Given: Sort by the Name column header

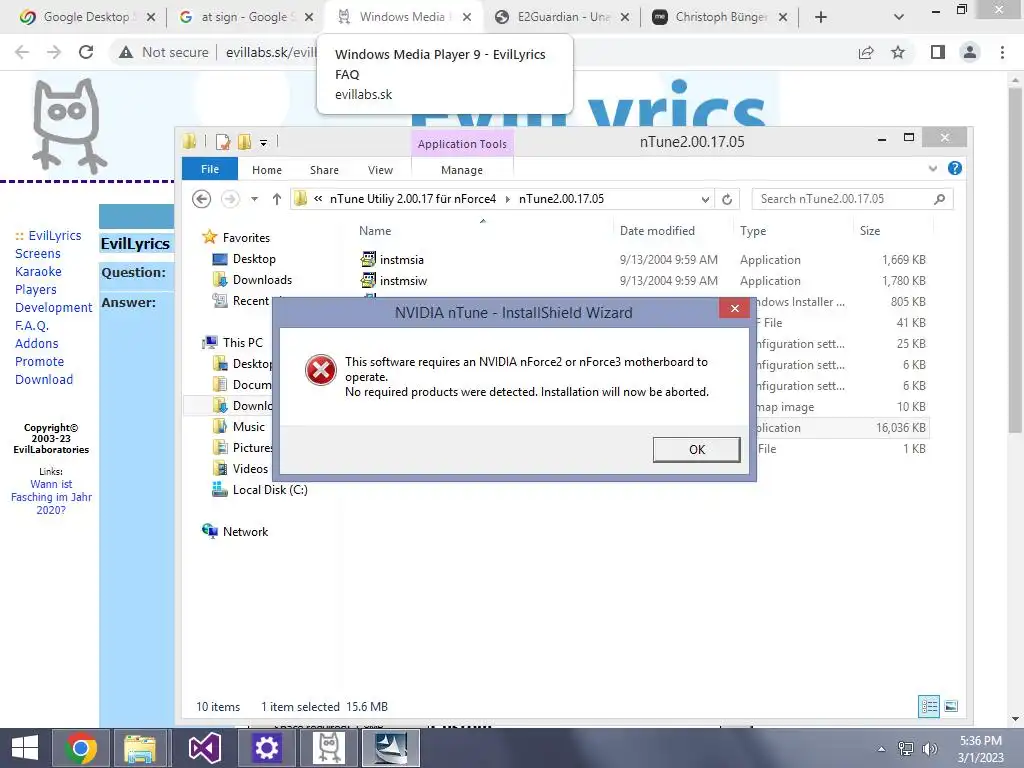Looking at the screenshot, I should (375, 231).
